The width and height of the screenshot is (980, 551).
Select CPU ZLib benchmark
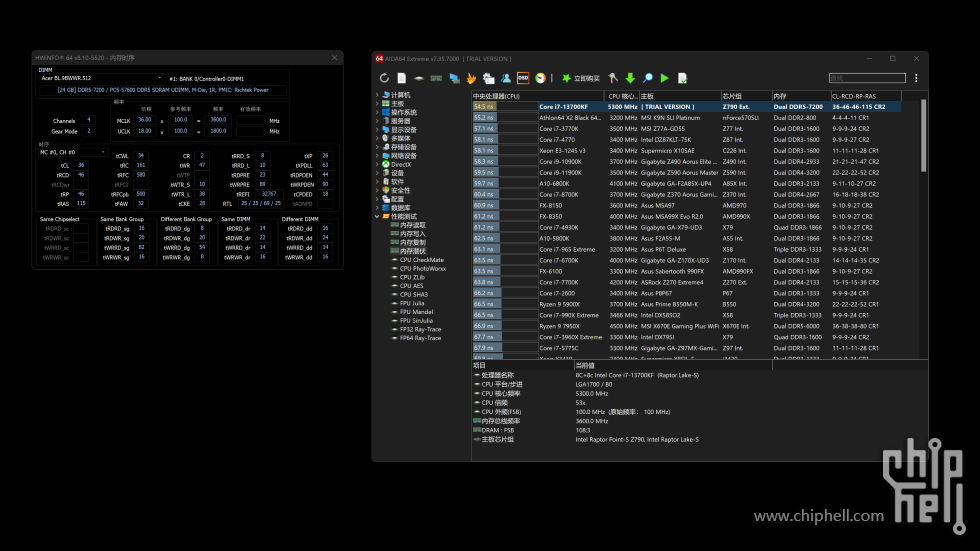click(412, 277)
